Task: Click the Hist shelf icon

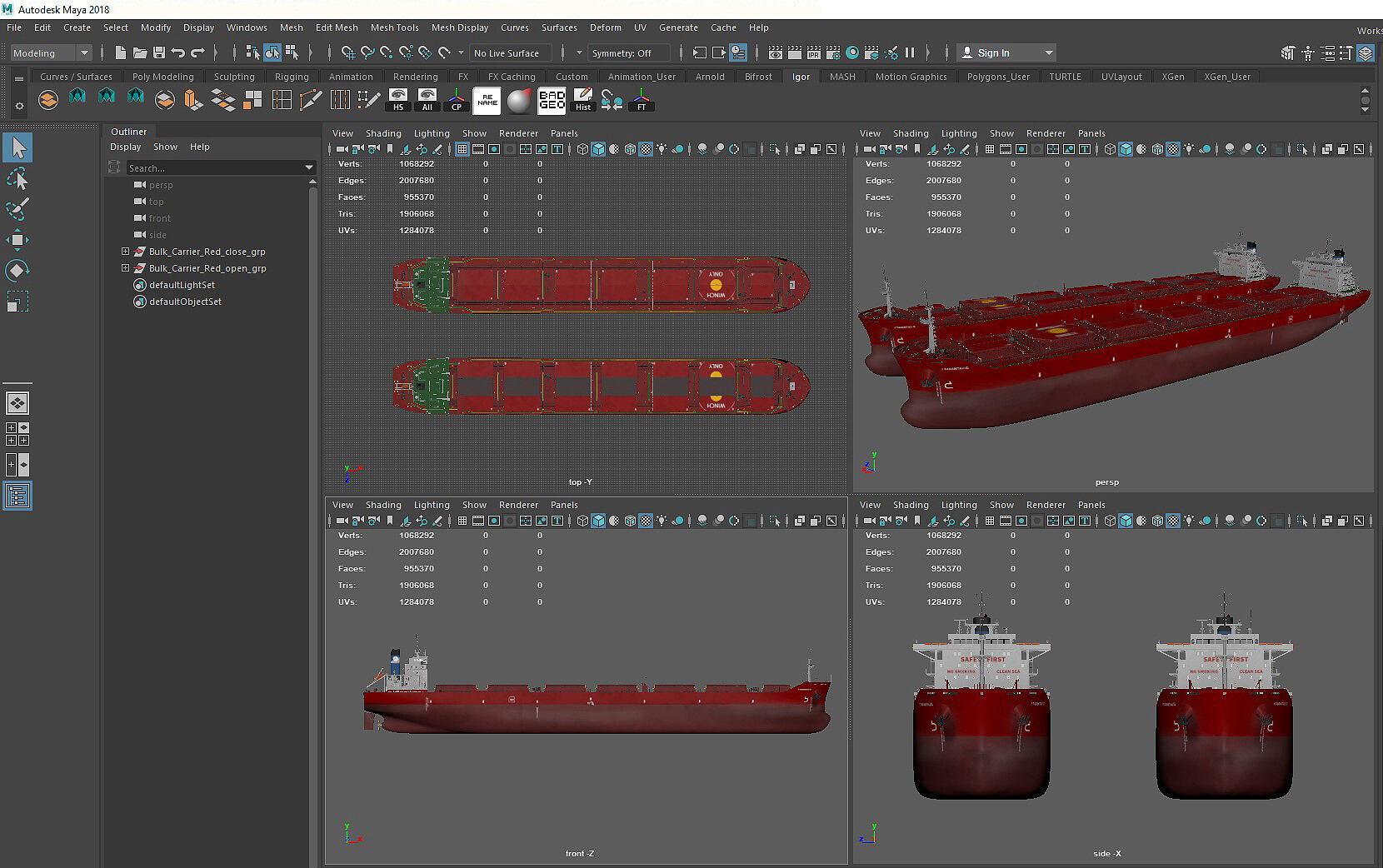Action: [583, 100]
